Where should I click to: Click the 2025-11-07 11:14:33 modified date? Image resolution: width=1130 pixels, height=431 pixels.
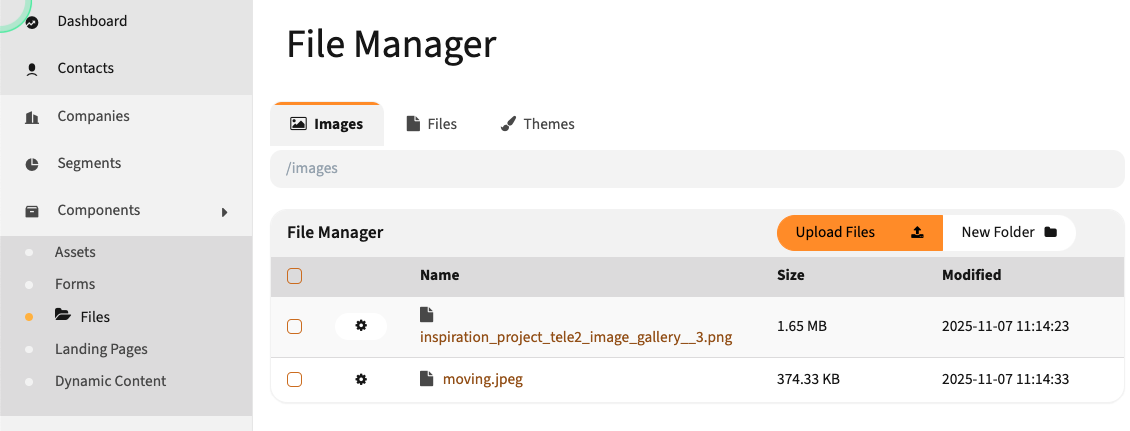tap(1005, 379)
